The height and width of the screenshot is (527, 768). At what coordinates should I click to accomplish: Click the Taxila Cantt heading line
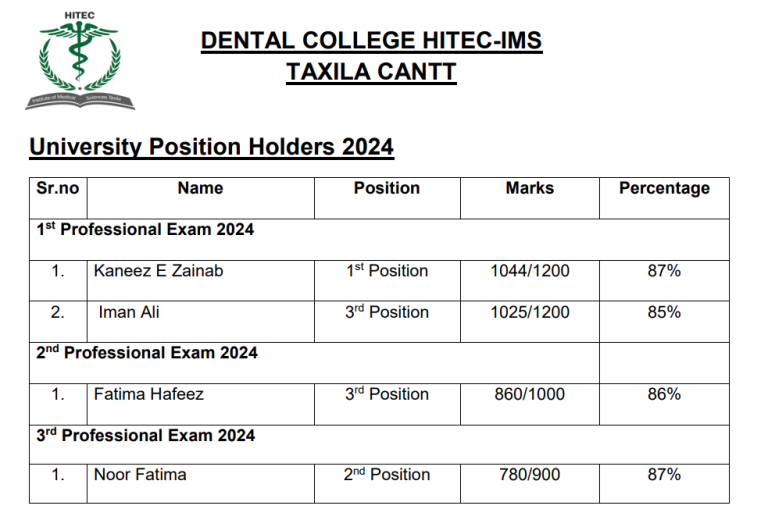pyautogui.click(x=371, y=72)
